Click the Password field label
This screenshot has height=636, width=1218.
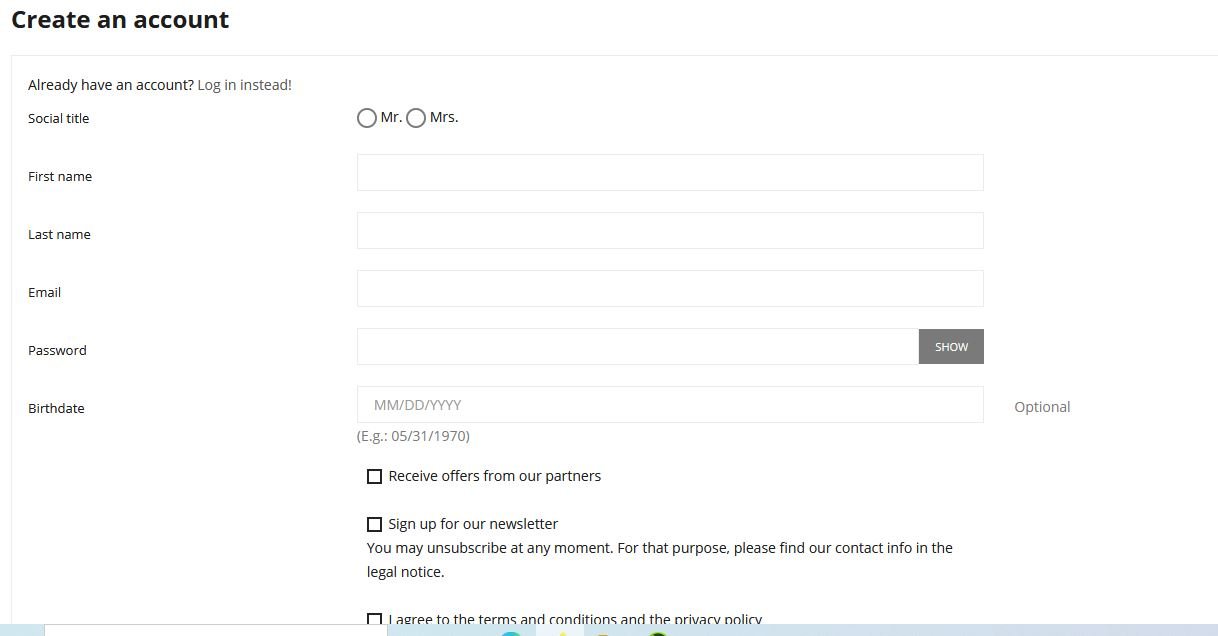[57, 350]
